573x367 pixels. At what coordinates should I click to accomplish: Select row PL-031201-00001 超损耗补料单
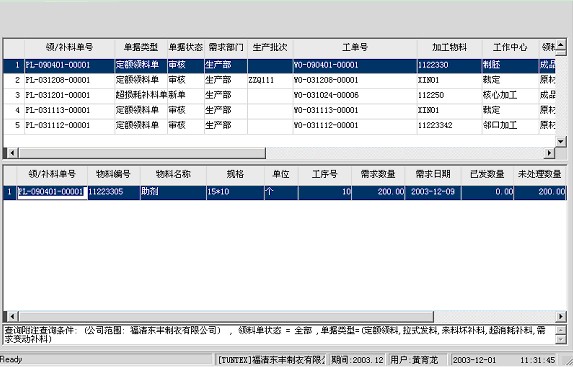tap(280, 95)
